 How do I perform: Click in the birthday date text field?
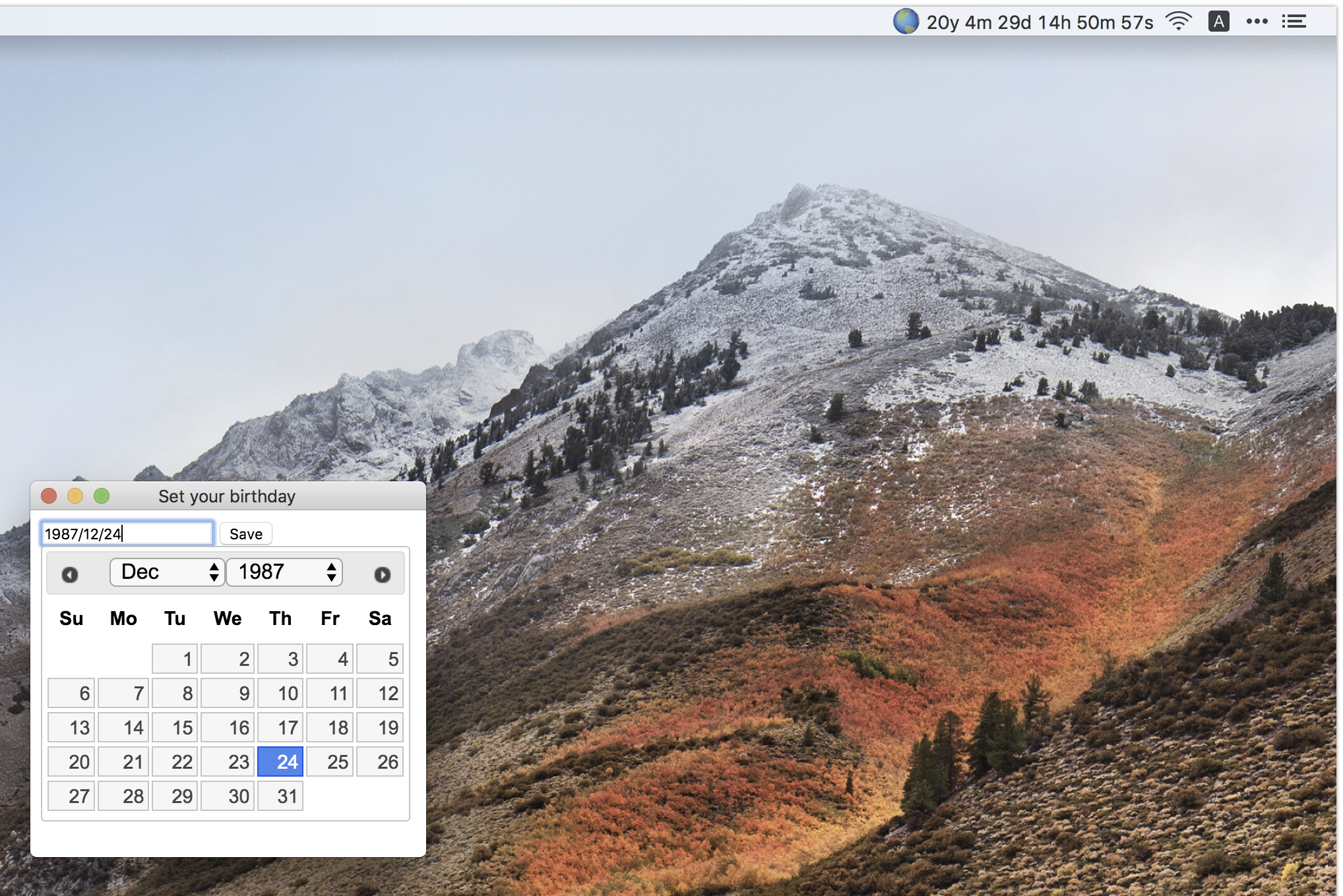[x=127, y=533]
